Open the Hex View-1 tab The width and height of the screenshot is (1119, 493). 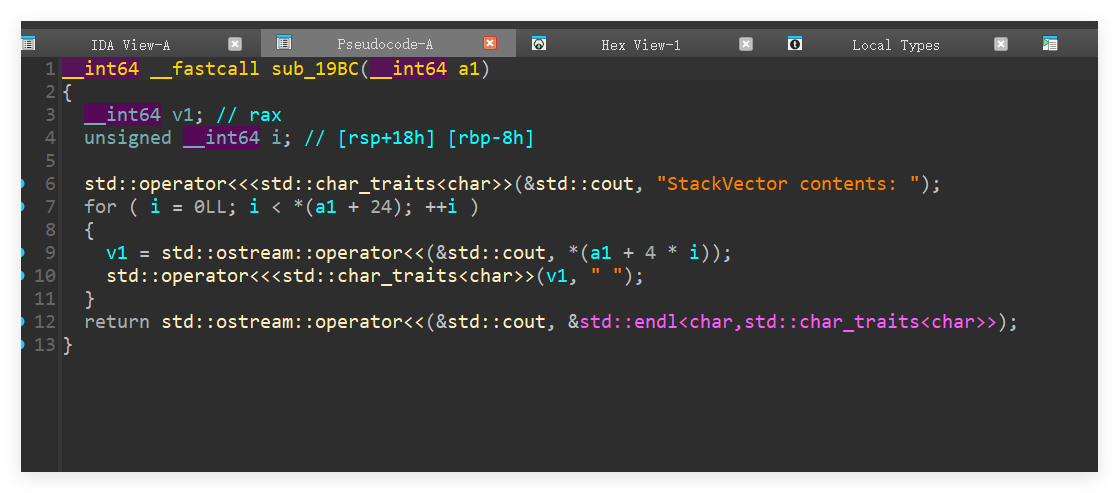(641, 45)
